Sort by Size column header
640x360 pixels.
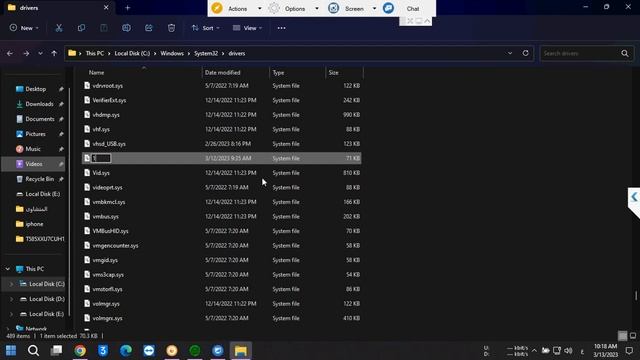point(333,73)
